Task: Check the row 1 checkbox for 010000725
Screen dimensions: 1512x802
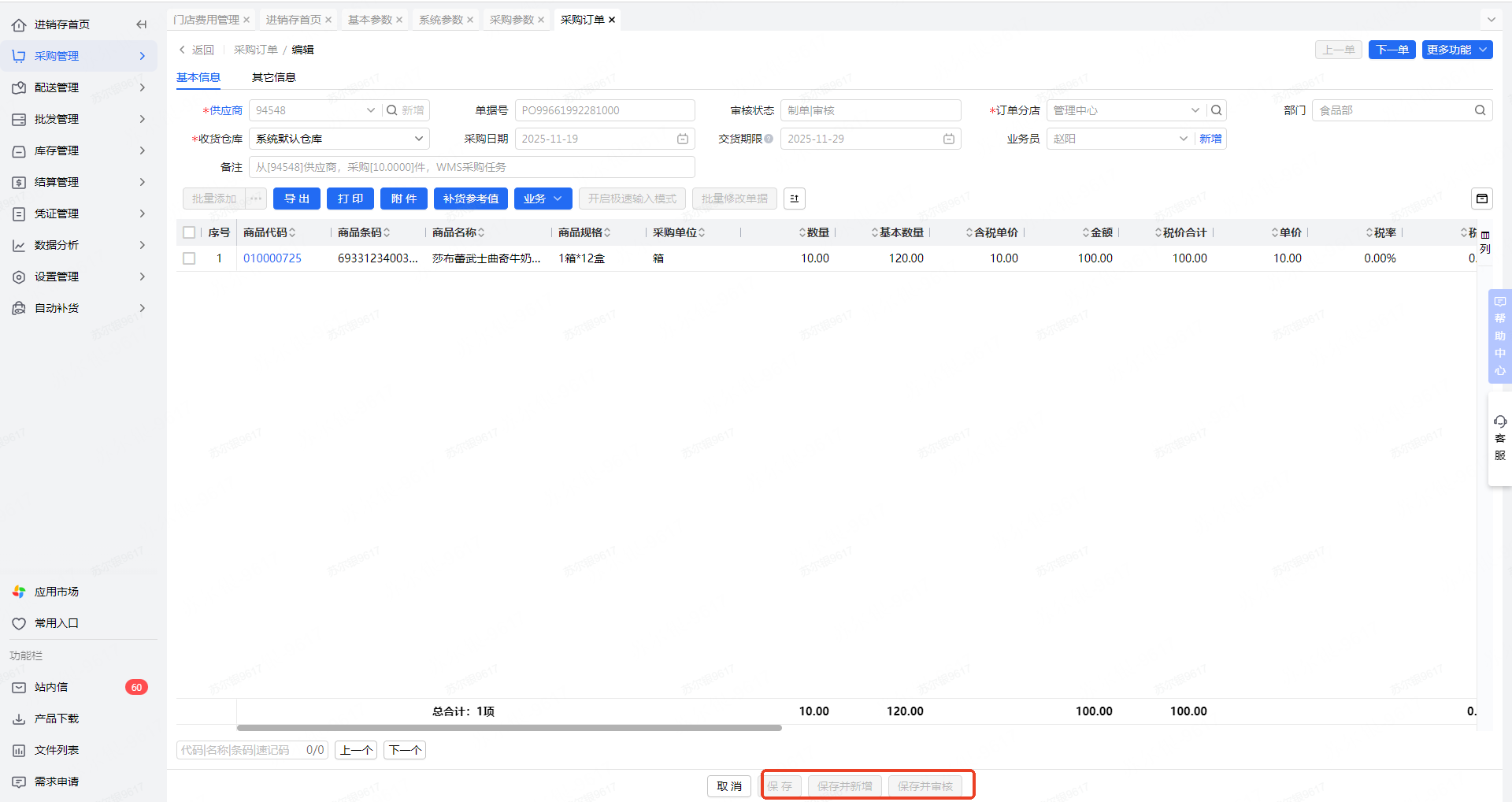Action: tap(189, 258)
